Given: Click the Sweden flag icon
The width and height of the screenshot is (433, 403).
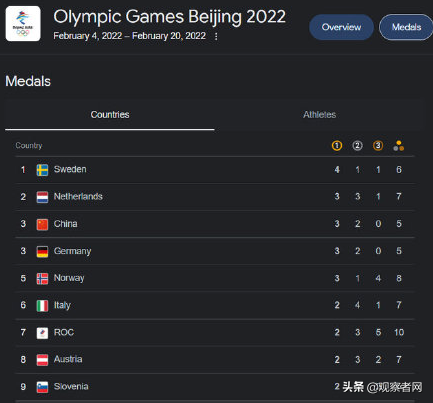Looking at the screenshot, I should 42,170.
